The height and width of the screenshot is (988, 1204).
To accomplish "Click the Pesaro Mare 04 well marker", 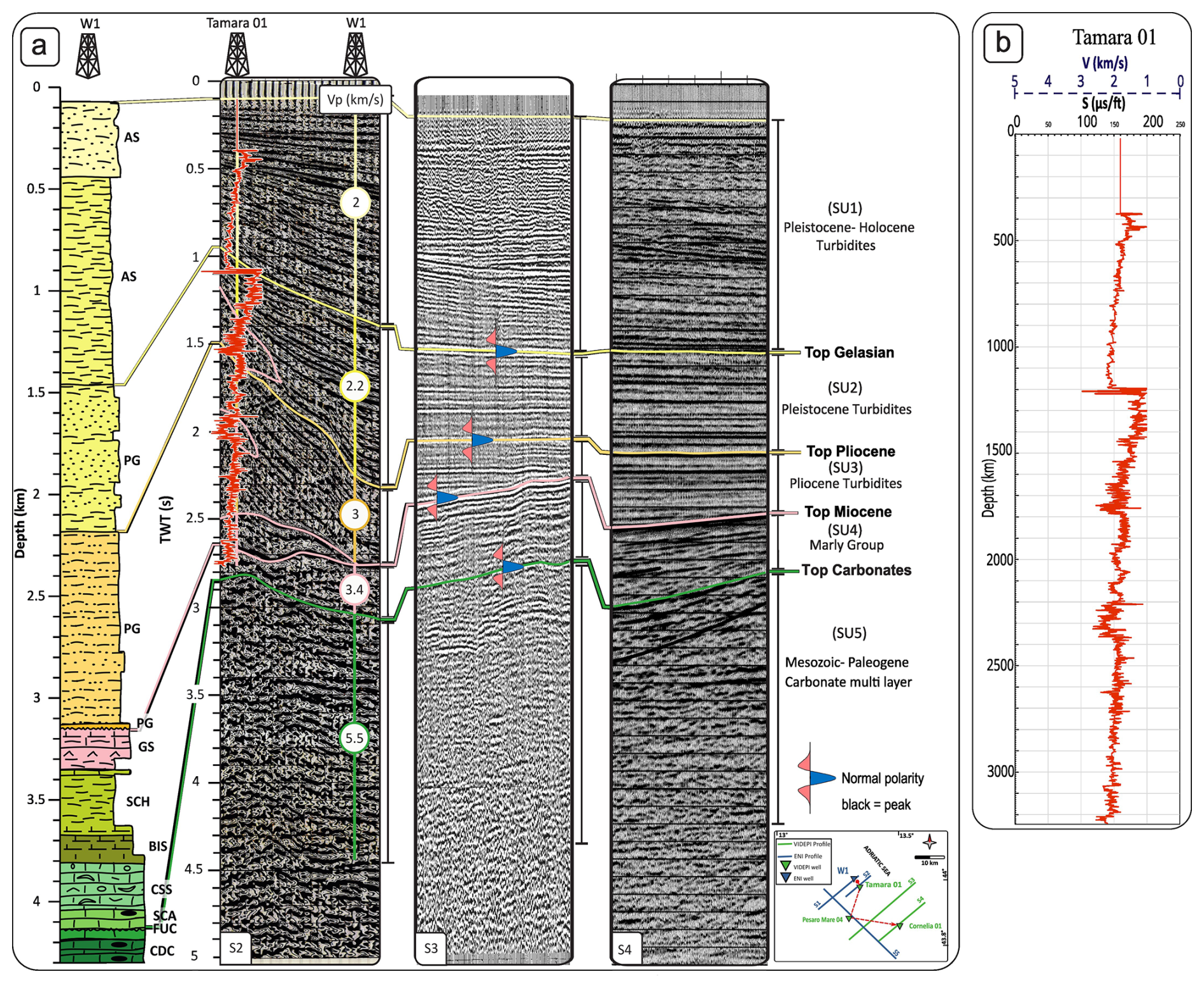I will 848,919.
